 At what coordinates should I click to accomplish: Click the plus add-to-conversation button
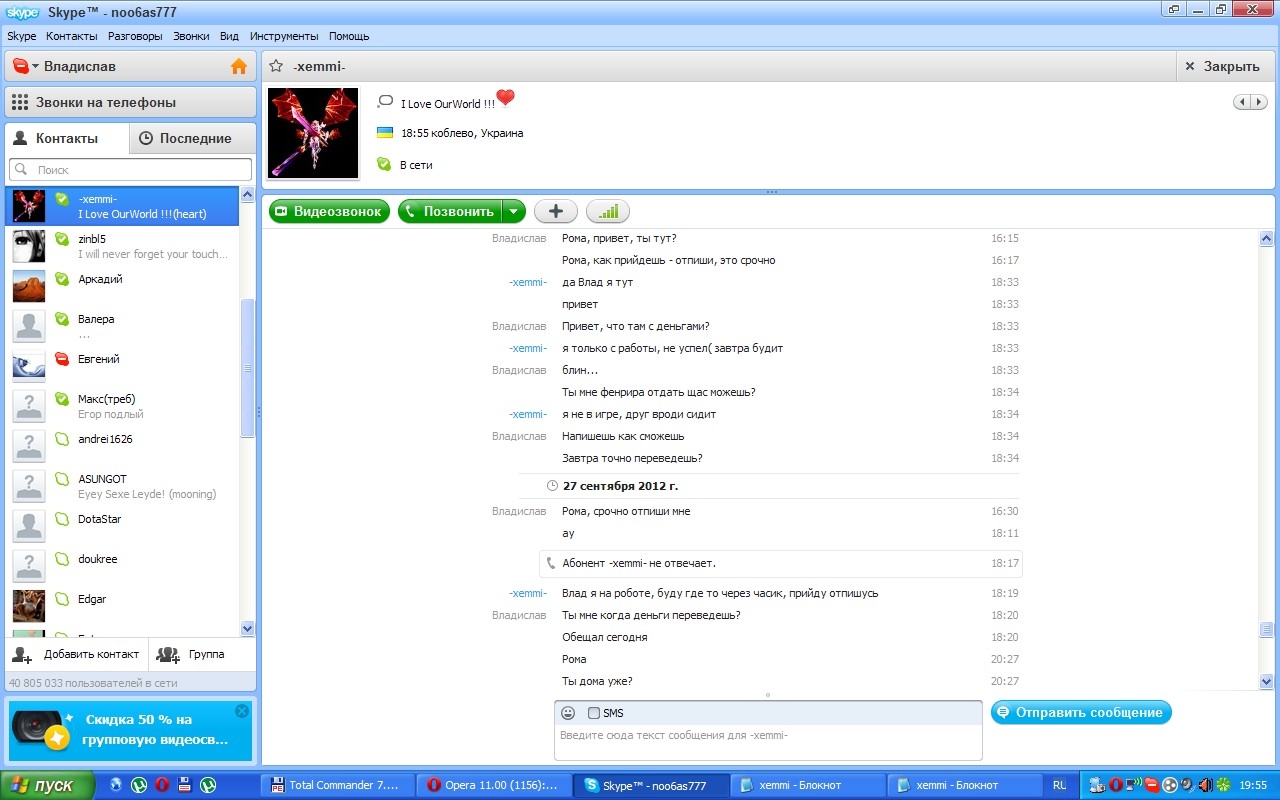point(556,211)
